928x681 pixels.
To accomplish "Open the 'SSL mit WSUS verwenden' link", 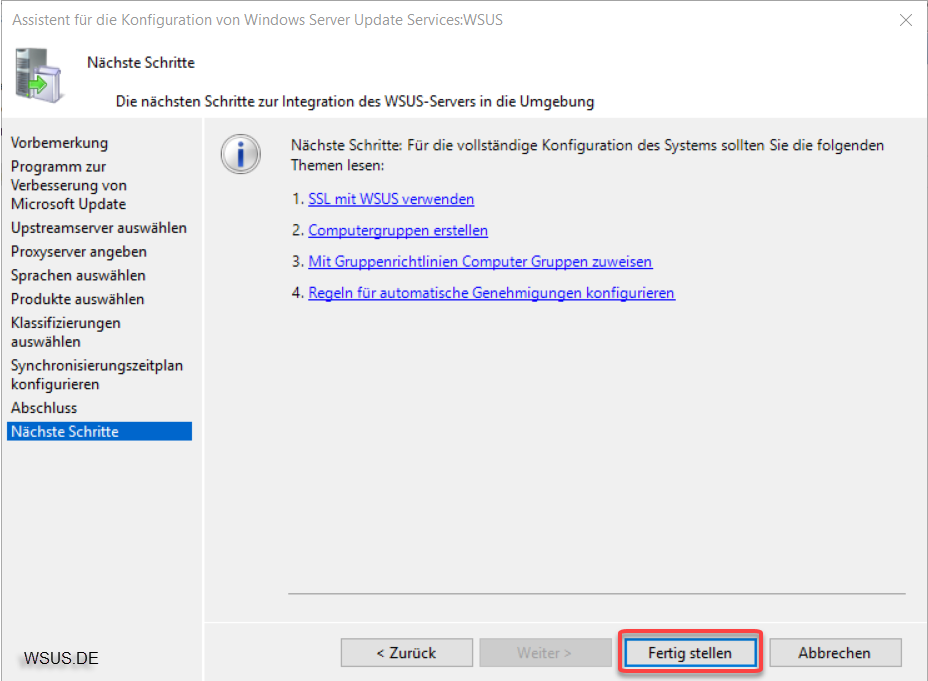I will 391,199.
